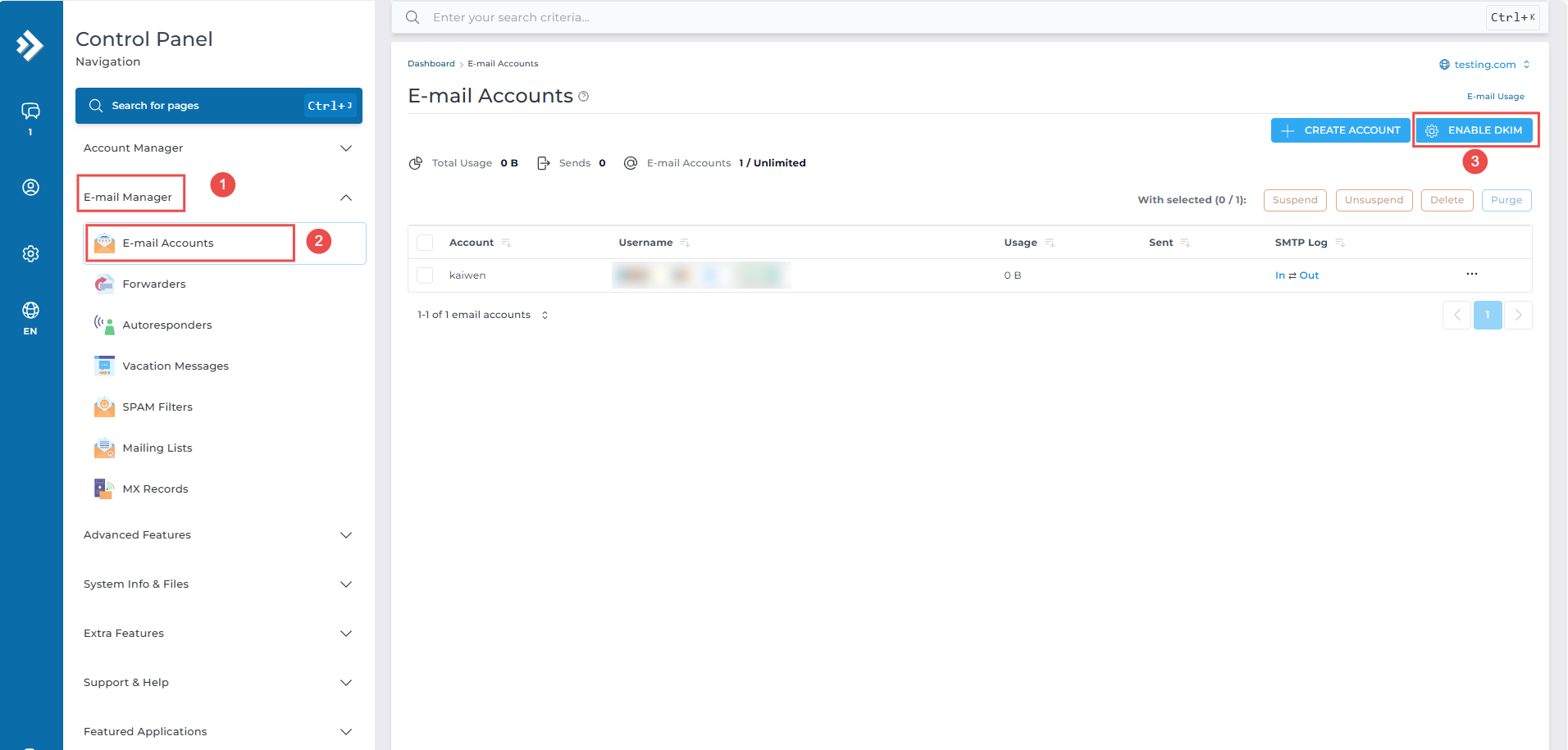Click the CREATE ACCOUNT button

click(1340, 130)
